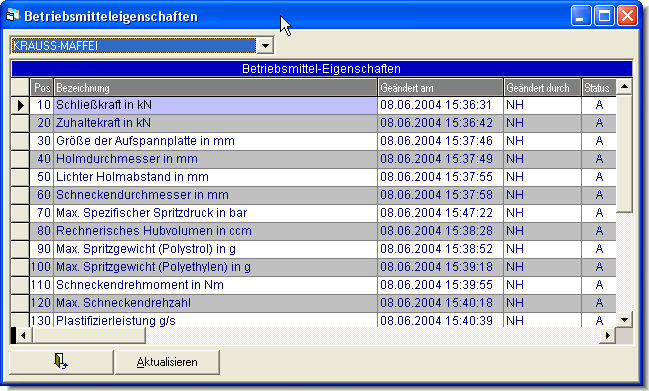Click row selector for position 70

20,213
